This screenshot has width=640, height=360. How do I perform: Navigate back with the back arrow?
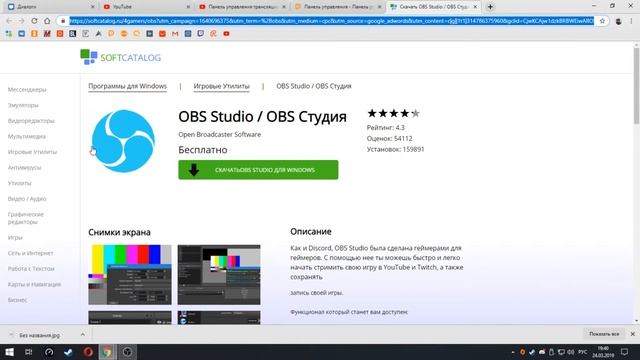pos(9,21)
